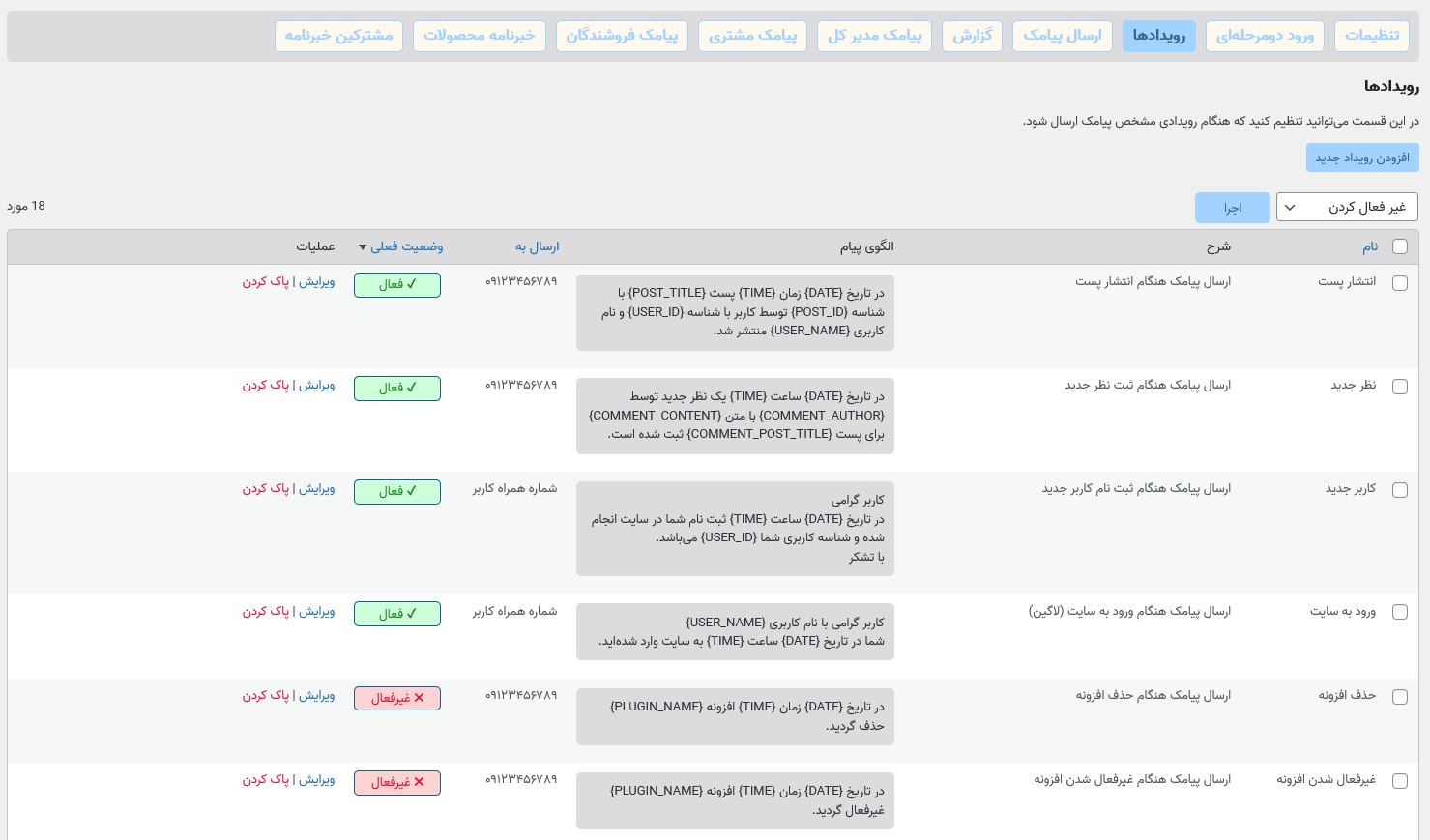Toggle فعال status badge of نظر جدید
The image size is (1430, 840).
(397, 389)
